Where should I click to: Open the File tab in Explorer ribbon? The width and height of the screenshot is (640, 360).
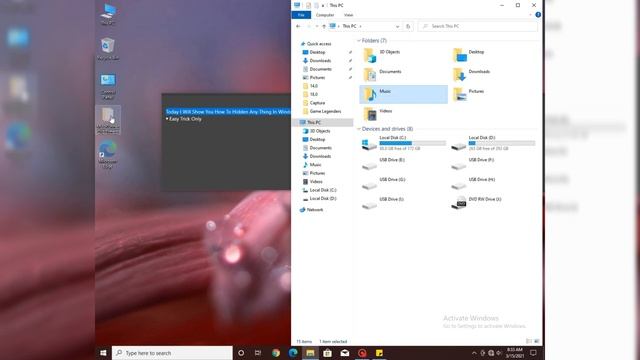coord(301,15)
